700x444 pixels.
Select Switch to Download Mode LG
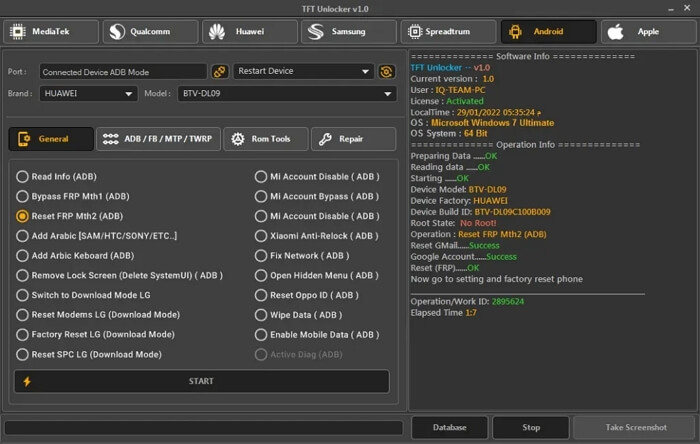click(83, 295)
